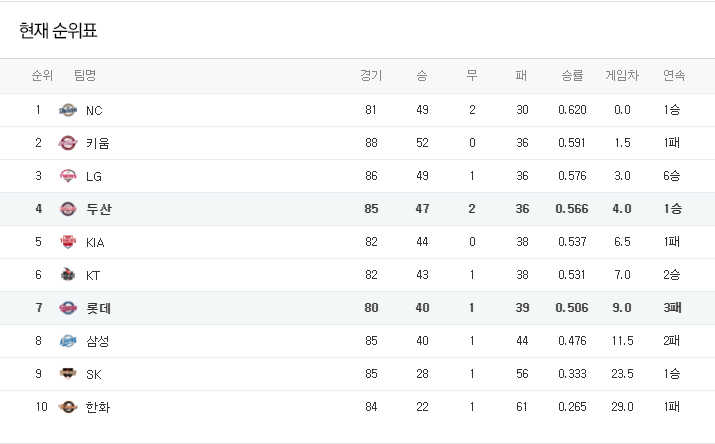
Task: Click the KIA Tigers logo icon
Action: point(68,242)
